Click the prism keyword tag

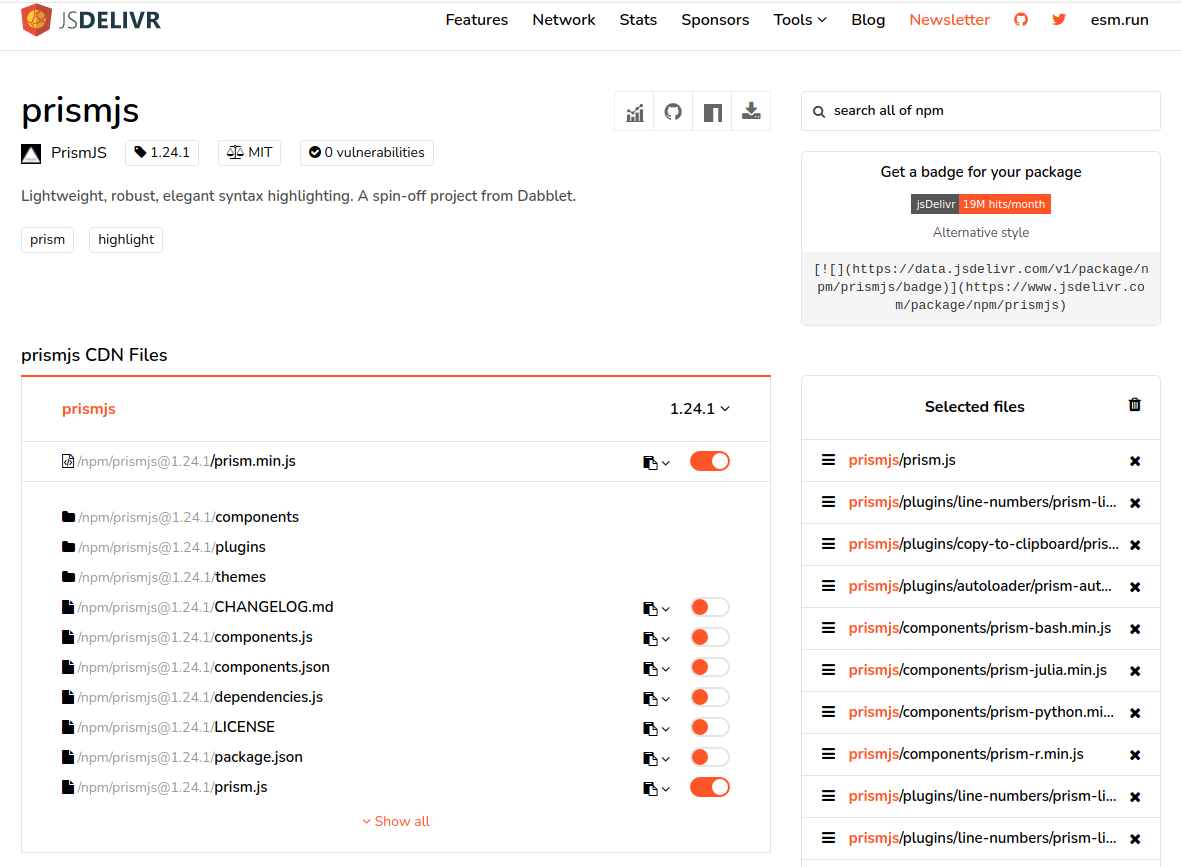pyautogui.click(x=47, y=240)
